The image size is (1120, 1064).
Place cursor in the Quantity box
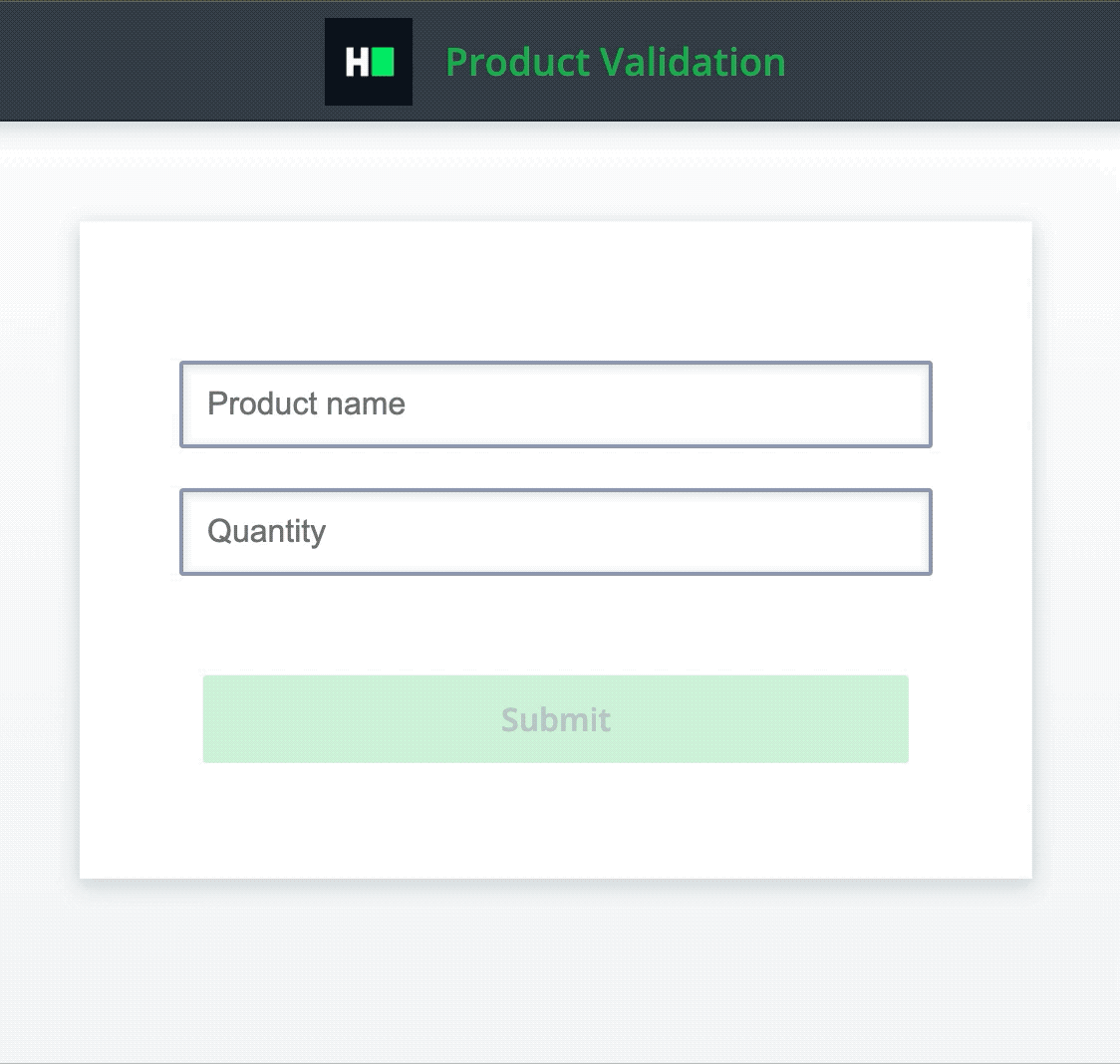pyautogui.click(x=556, y=532)
